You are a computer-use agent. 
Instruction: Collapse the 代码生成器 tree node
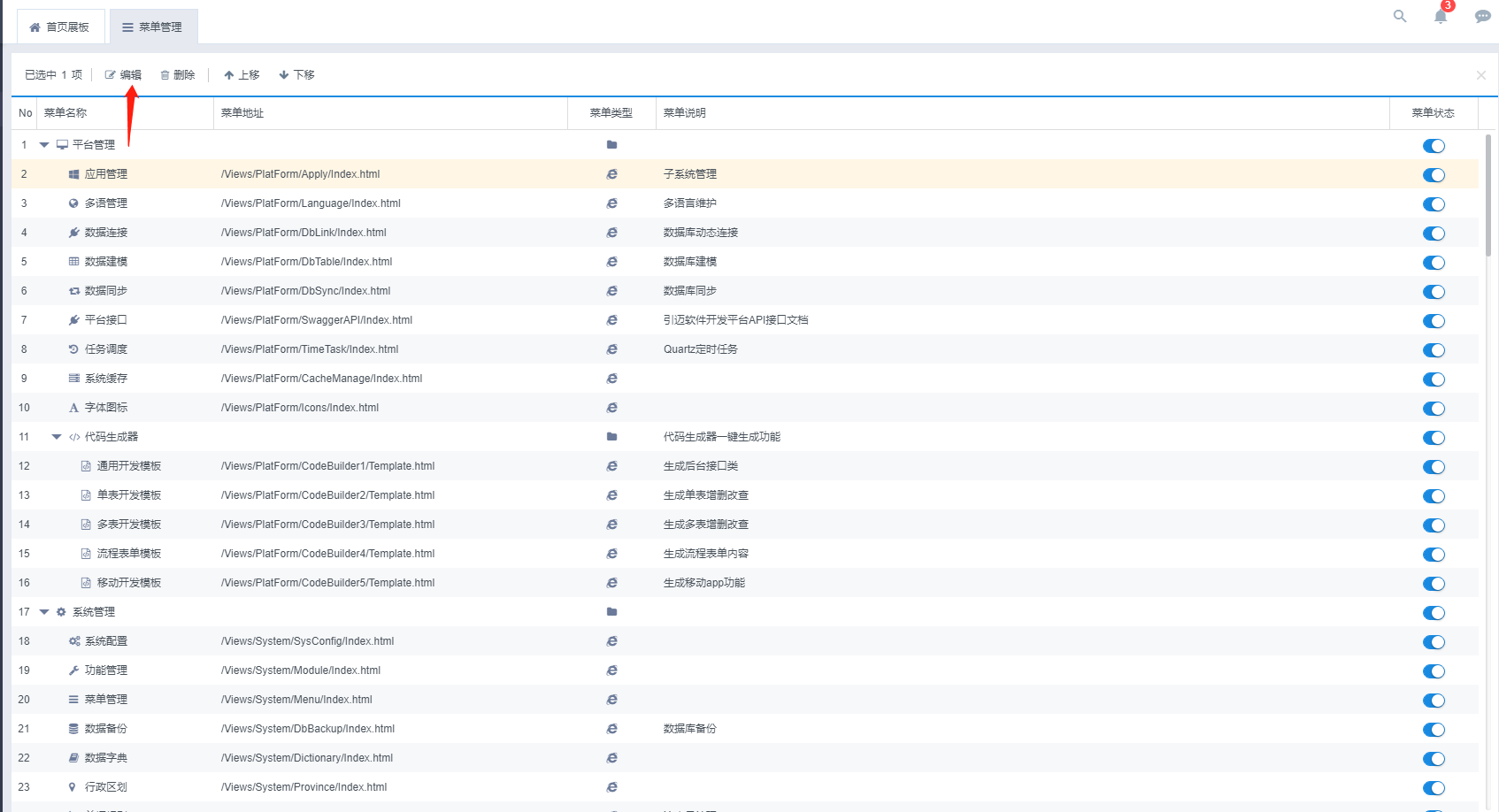point(57,437)
